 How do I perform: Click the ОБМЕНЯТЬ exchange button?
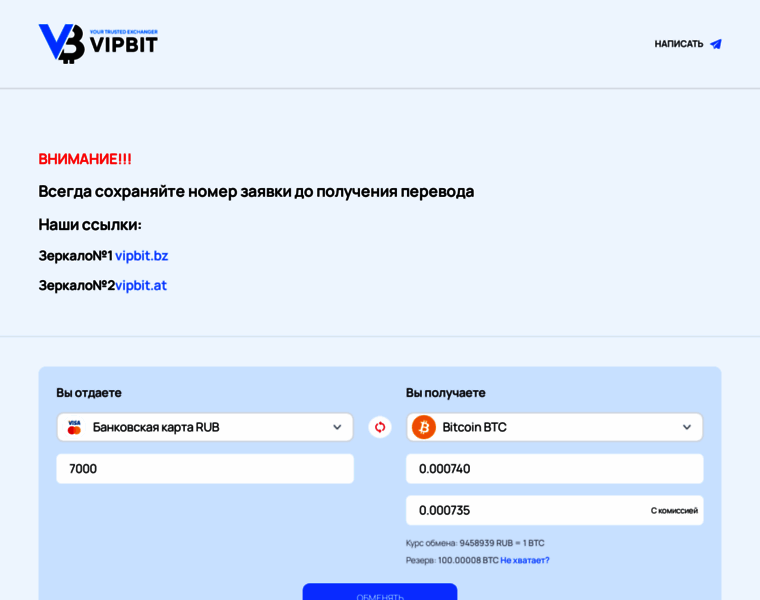click(380, 592)
